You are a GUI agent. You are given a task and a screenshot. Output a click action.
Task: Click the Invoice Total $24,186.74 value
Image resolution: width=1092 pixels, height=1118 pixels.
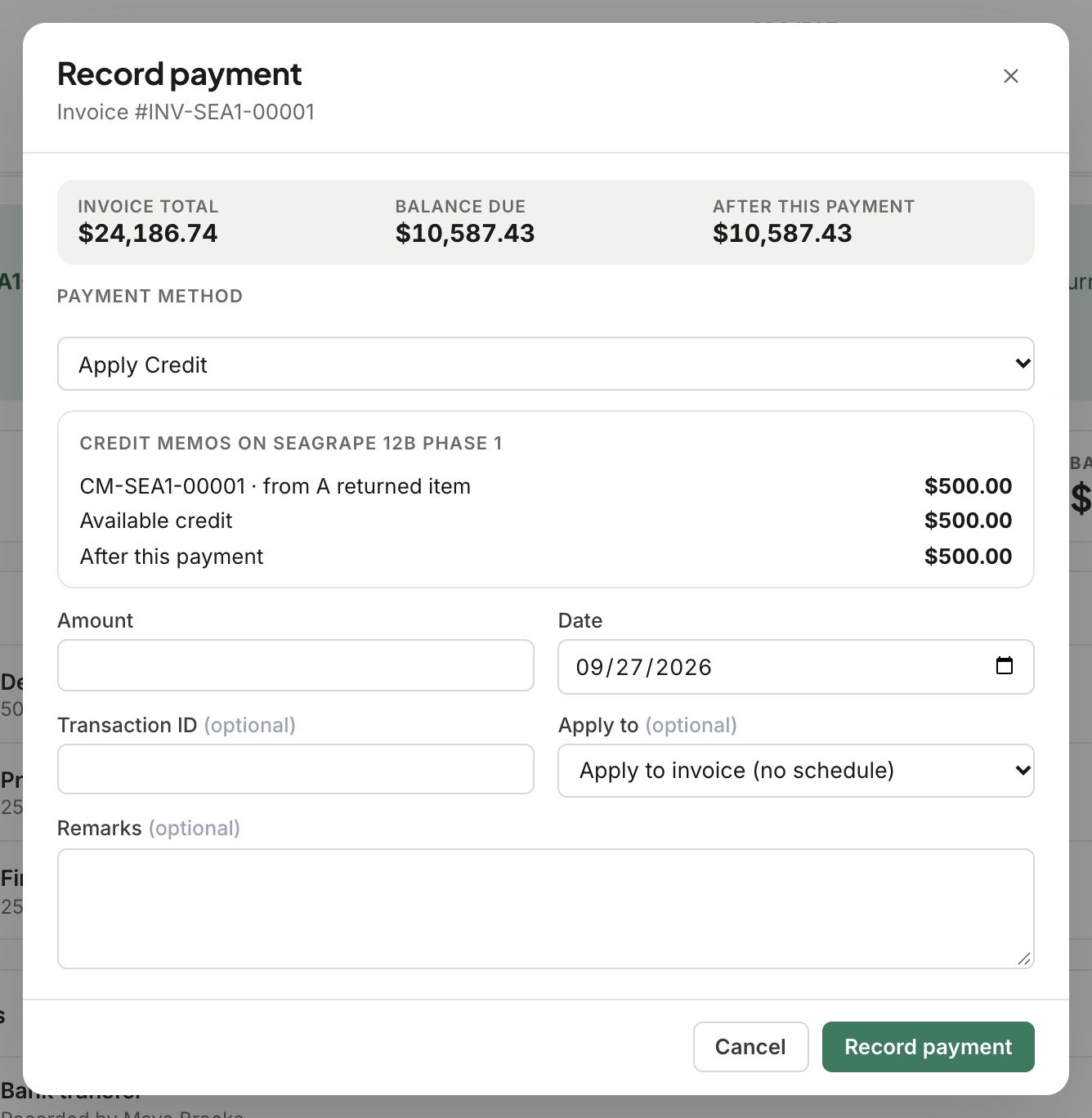pyautogui.click(x=148, y=234)
